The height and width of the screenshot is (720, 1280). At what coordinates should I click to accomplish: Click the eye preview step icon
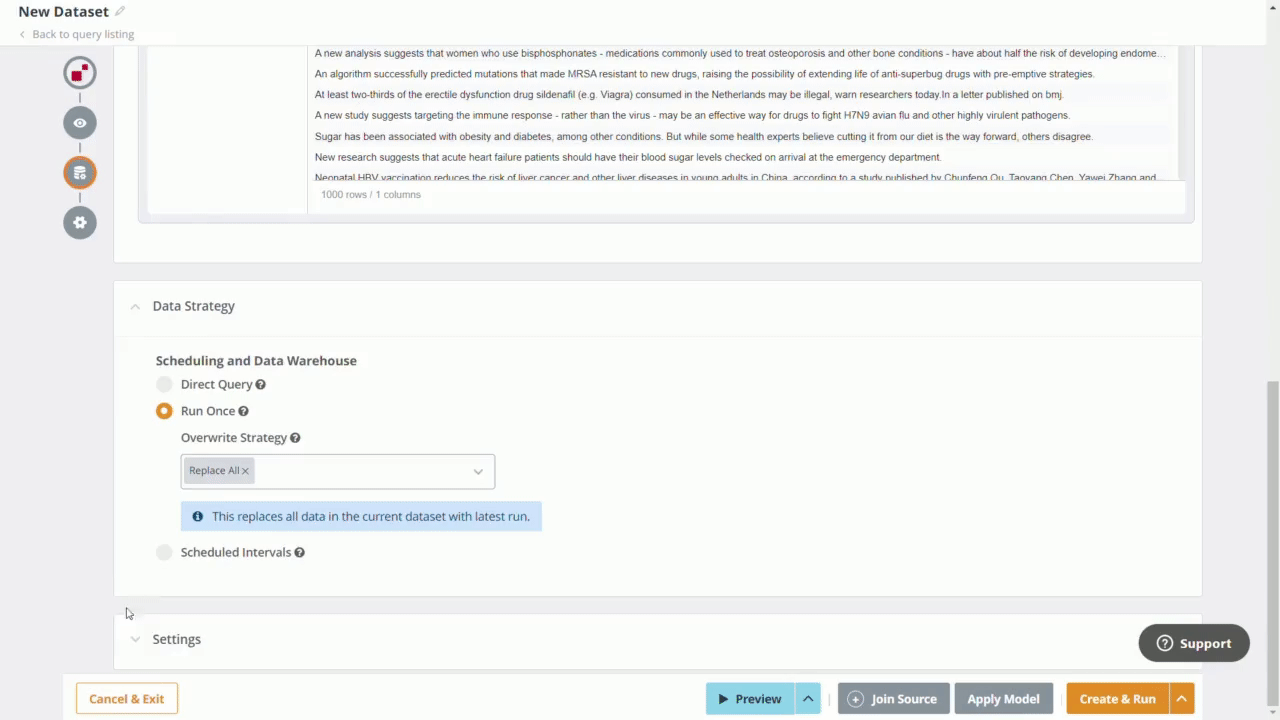click(80, 123)
